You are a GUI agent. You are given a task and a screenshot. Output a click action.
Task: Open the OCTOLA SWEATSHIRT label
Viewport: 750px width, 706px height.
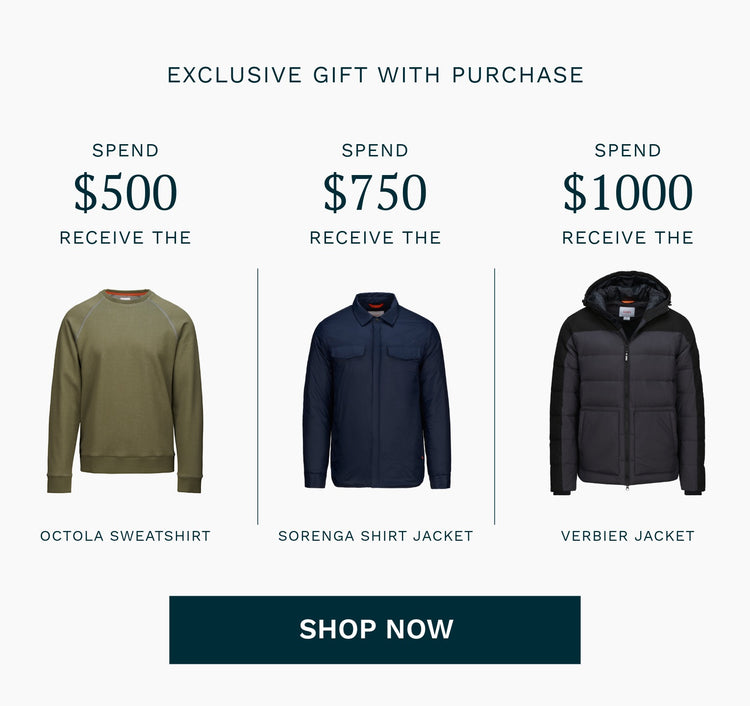(125, 536)
